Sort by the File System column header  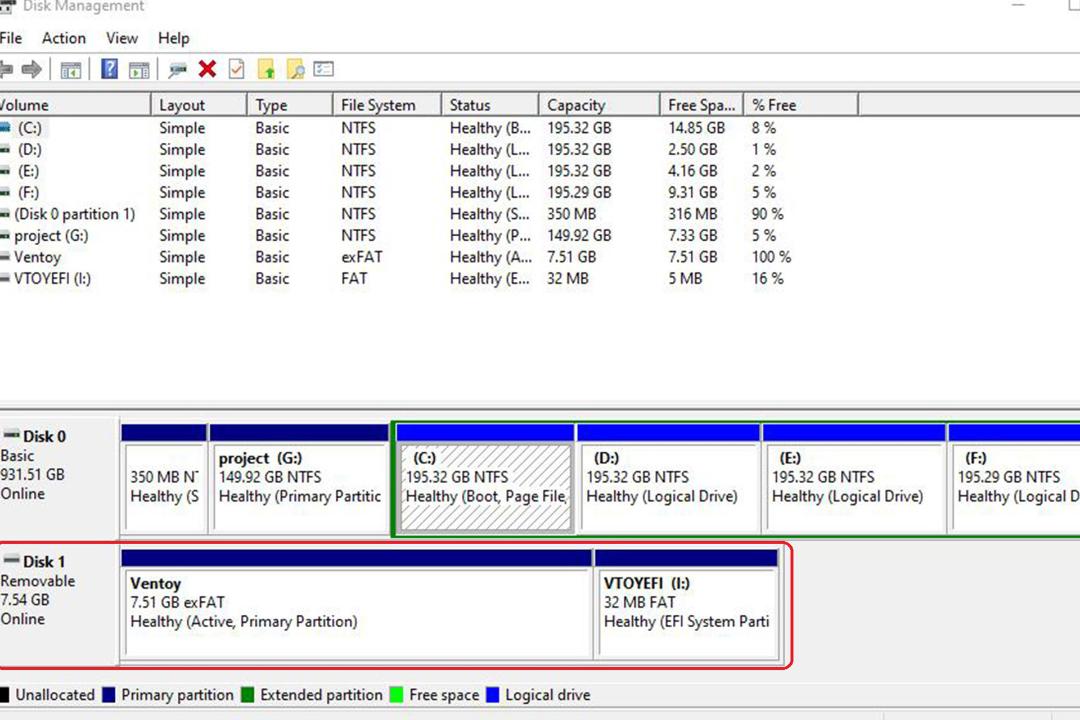387,105
